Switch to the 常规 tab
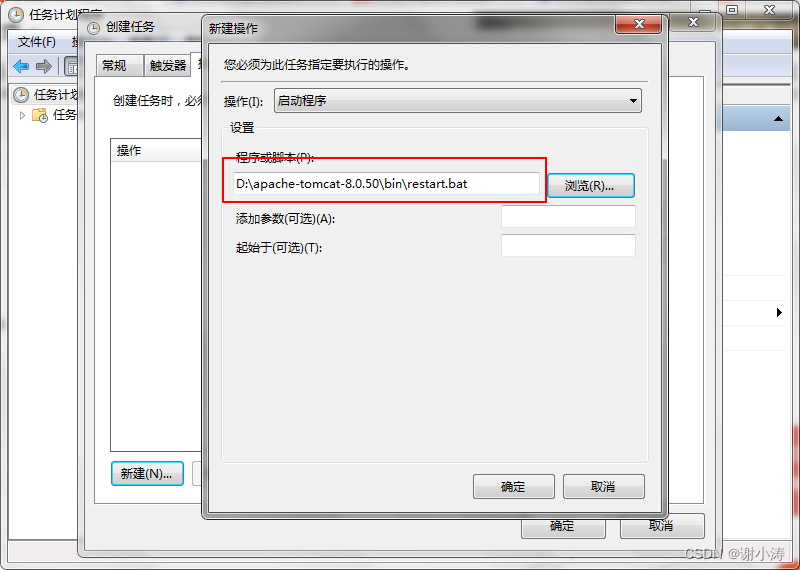800x570 pixels. click(x=118, y=65)
